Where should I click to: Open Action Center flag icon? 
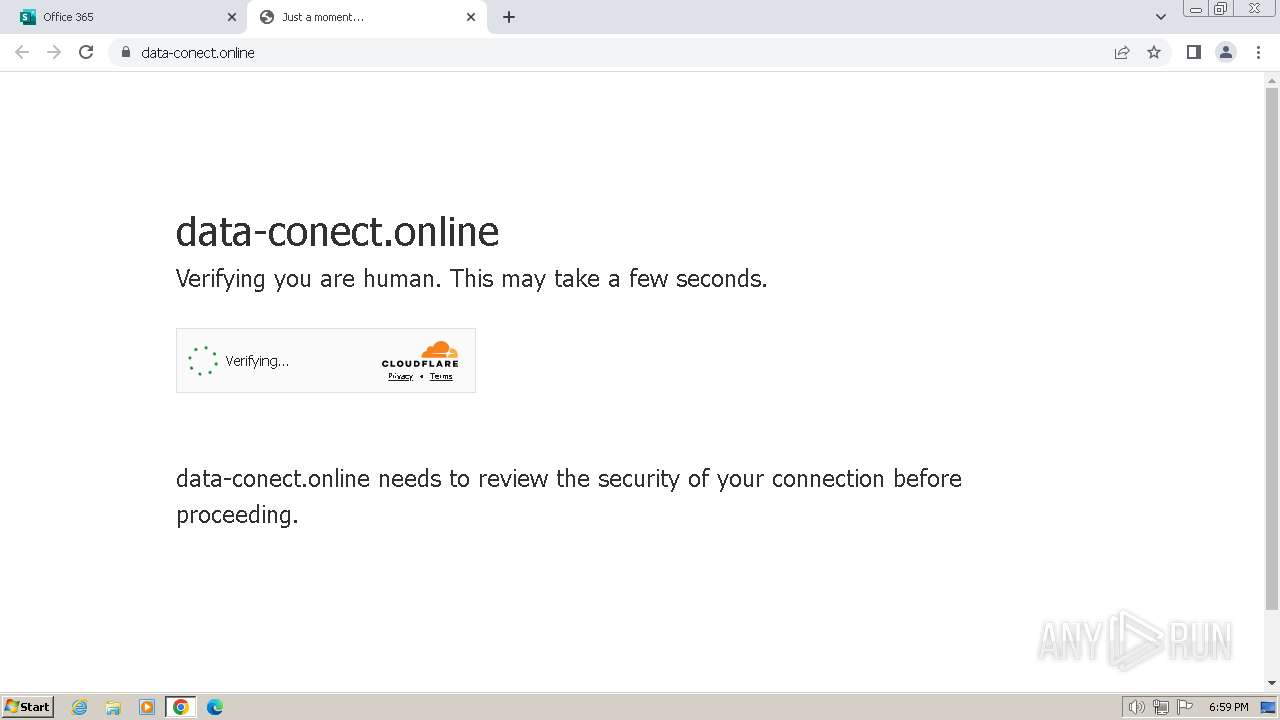(x=1185, y=707)
